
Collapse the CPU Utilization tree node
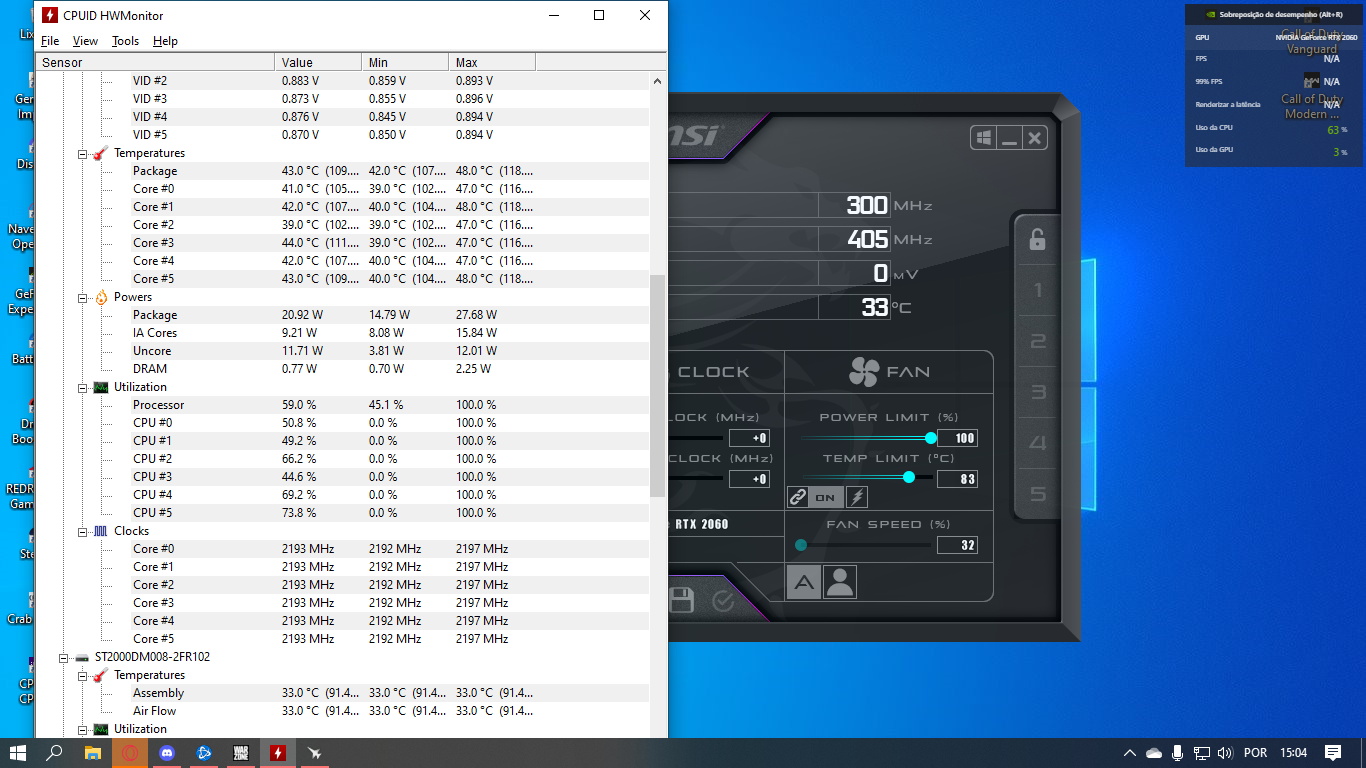coord(84,388)
